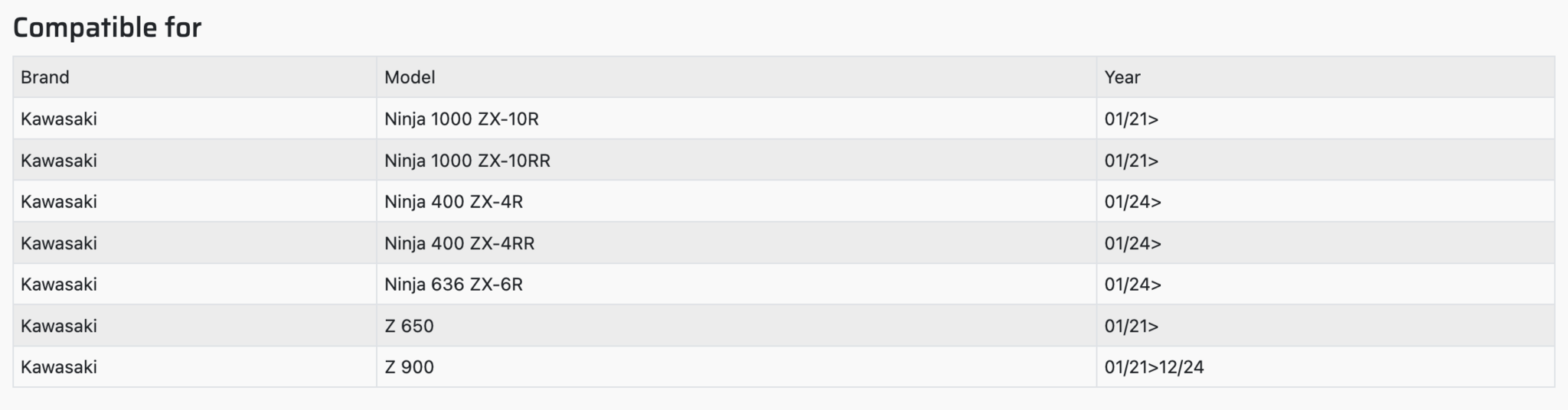Viewport: 1568px width, 410px height.
Task: Click the Year column header
Action: (x=1122, y=77)
